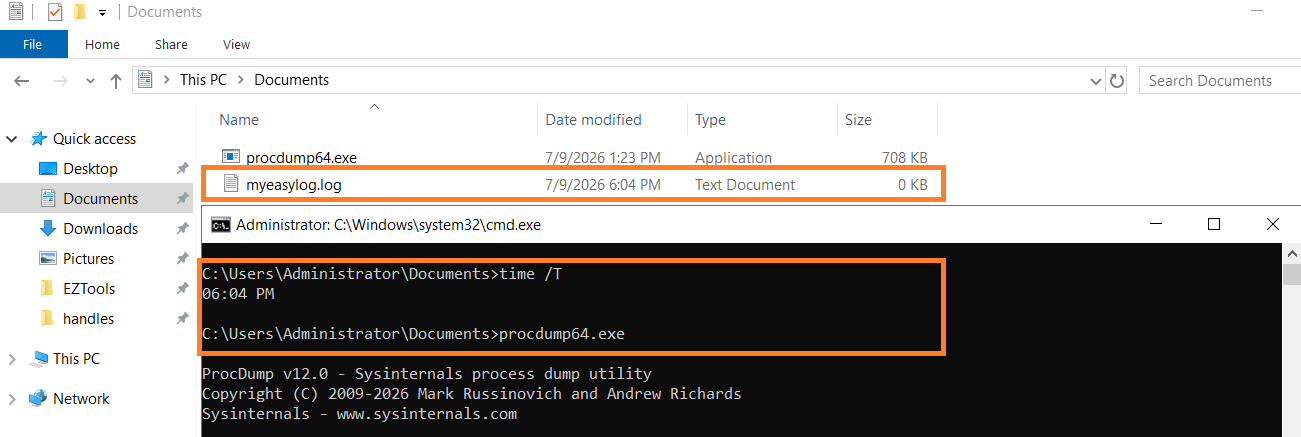Open Pictures in the navigation pane
1301x437 pixels.
[x=88, y=259]
